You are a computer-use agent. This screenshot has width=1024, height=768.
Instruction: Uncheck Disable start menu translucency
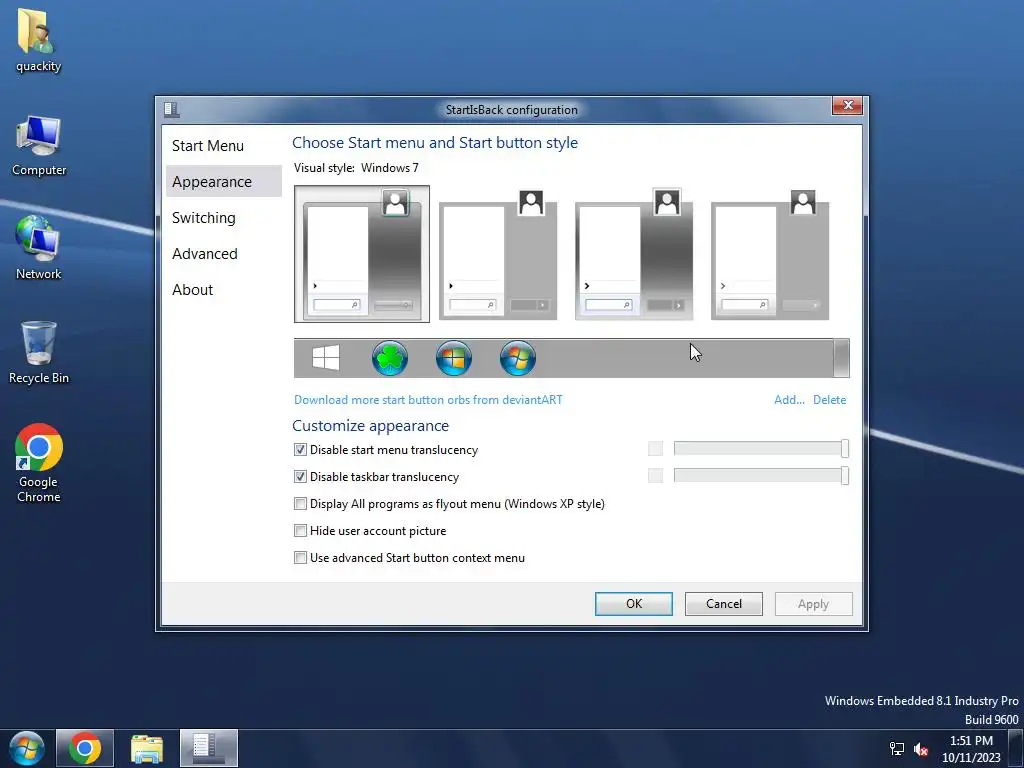click(x=300, y=449)
